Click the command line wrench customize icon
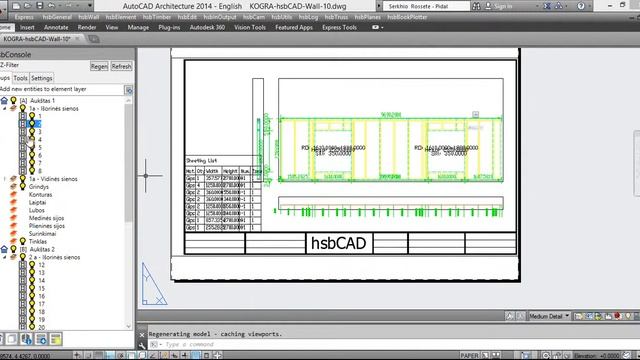This screenshot has height=360, width=640. 142,345
